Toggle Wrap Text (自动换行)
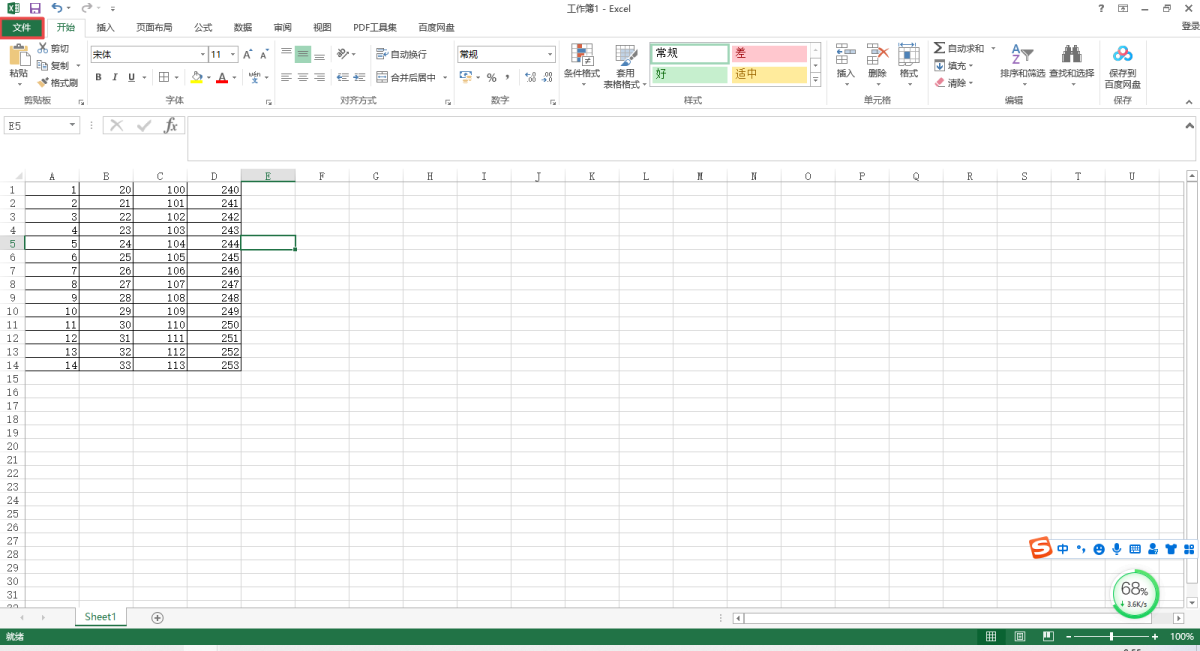1200x651 pixels. click(x=401, y=54)
